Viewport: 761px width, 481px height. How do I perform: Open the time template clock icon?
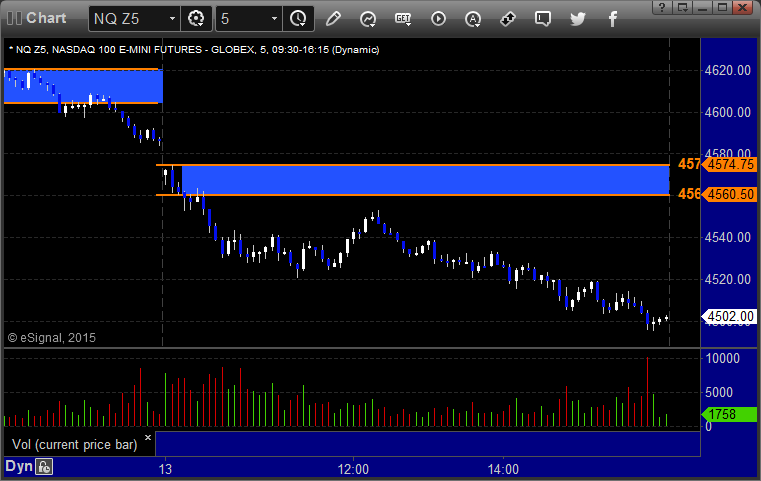coord(298,18)
